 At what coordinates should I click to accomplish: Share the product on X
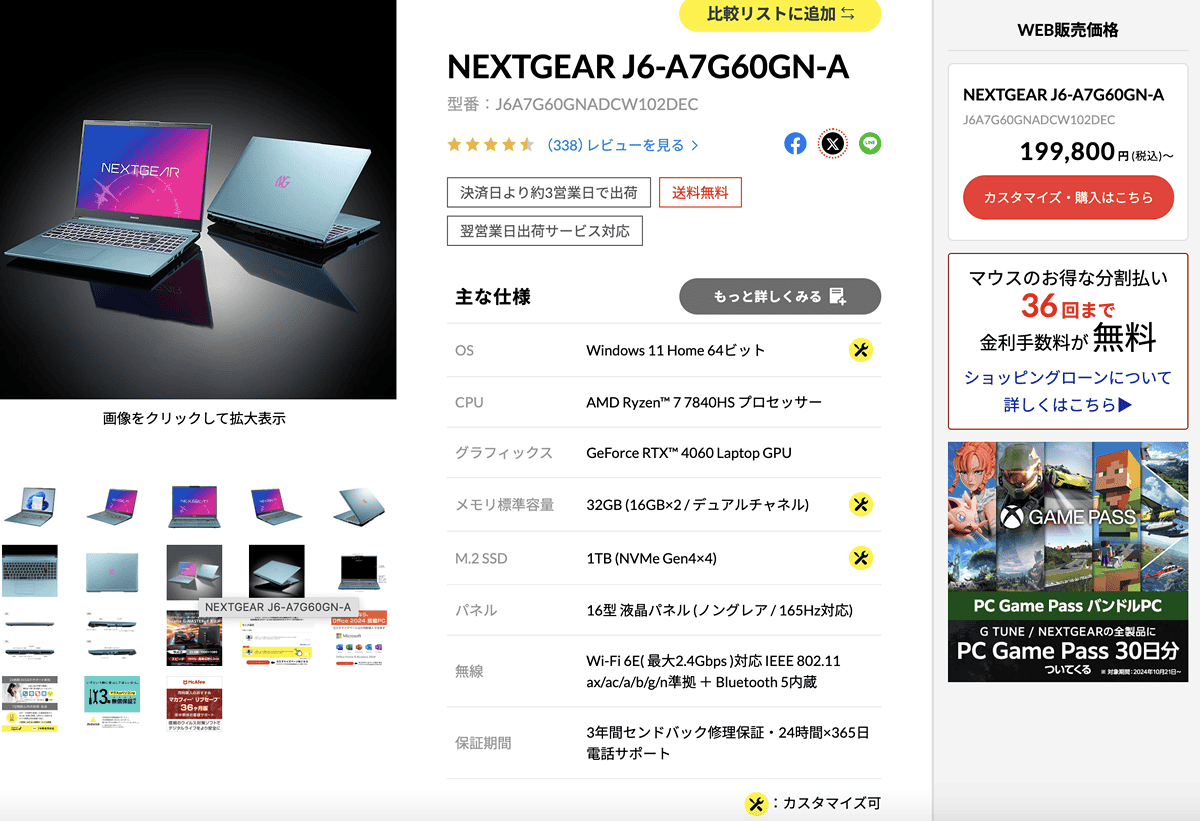[x=833, y=144]
